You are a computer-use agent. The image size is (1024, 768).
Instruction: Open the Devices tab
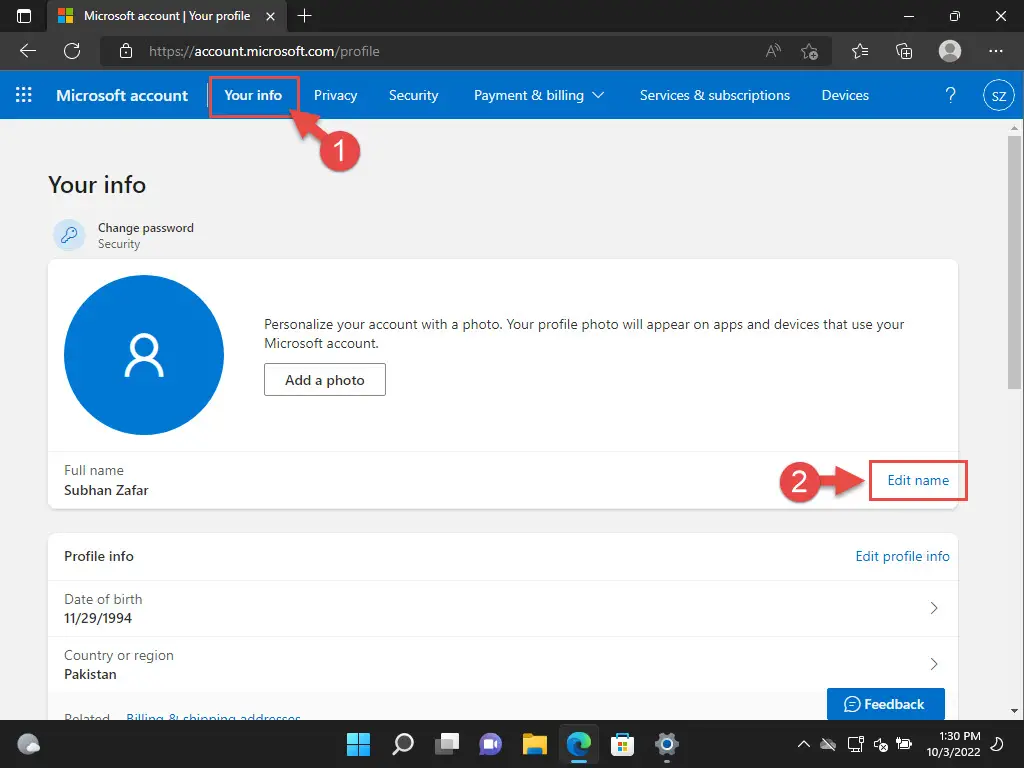[x=845, y=95]
